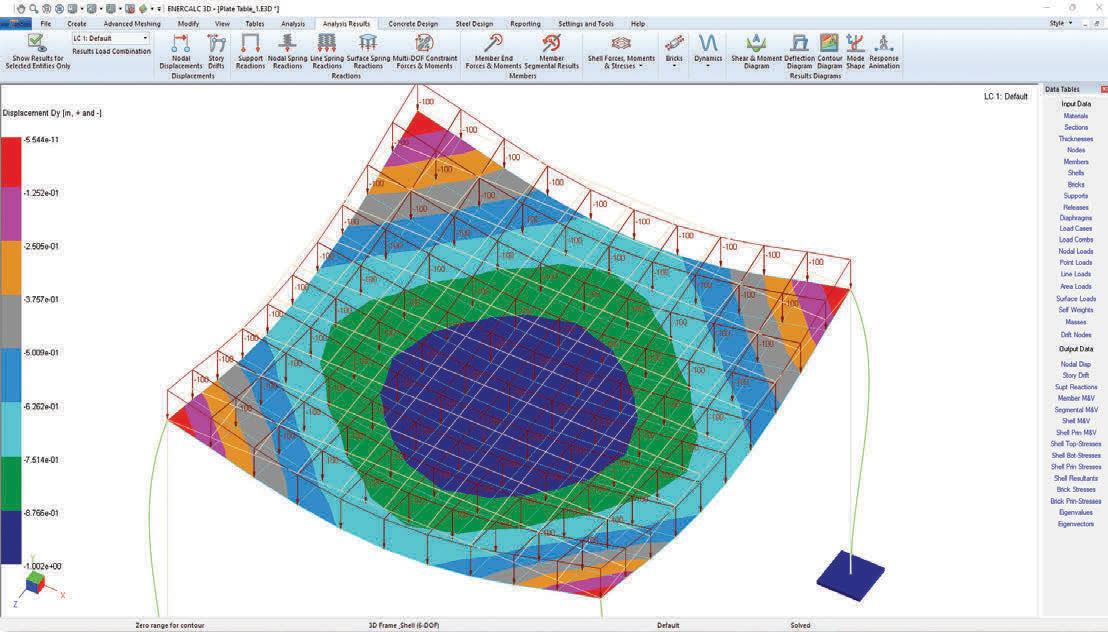
Task: Open the Shell M&V output table
Action: (1075, 421)
